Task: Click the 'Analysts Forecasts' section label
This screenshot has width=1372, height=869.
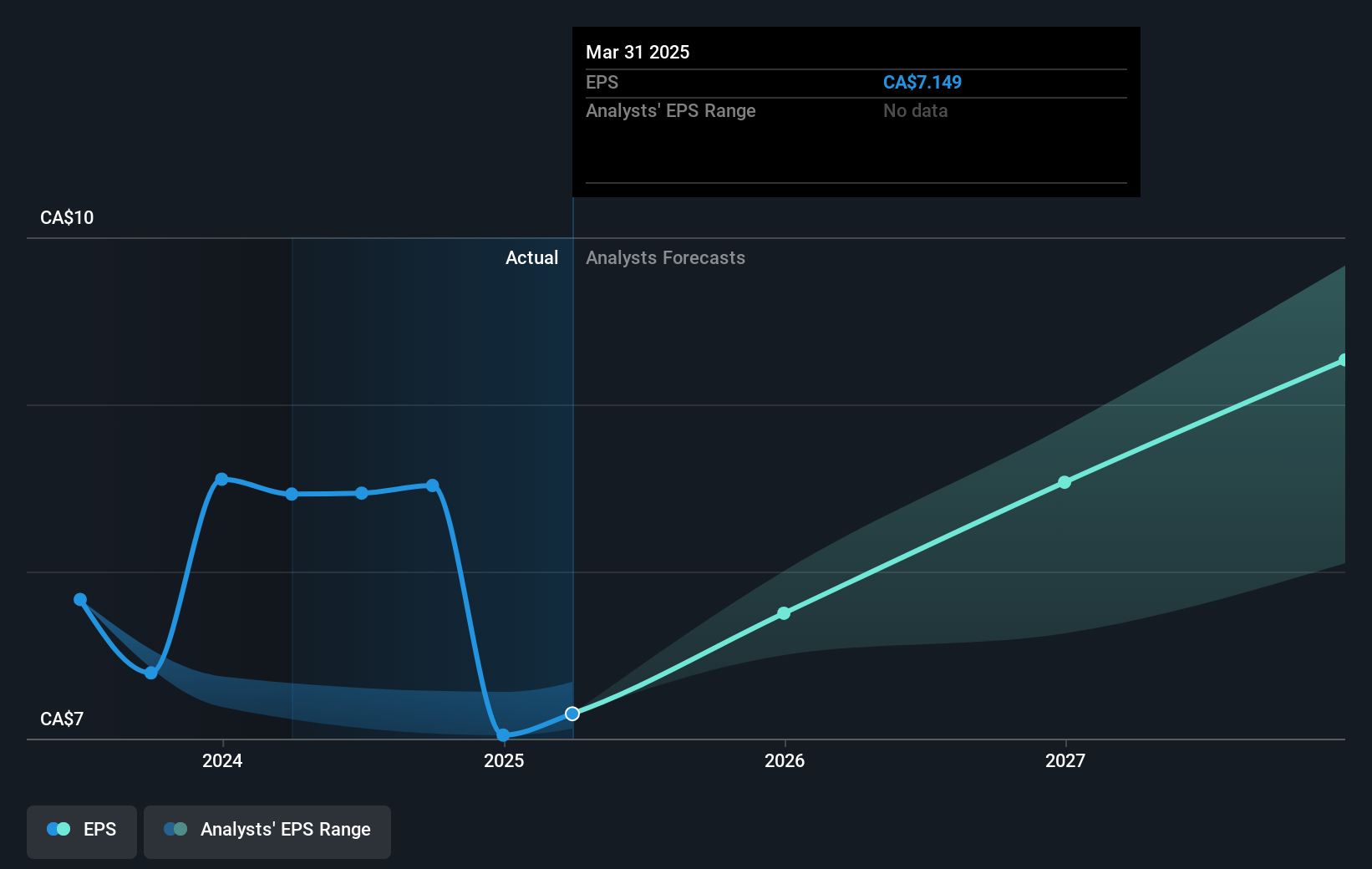Action: point(666,257)
